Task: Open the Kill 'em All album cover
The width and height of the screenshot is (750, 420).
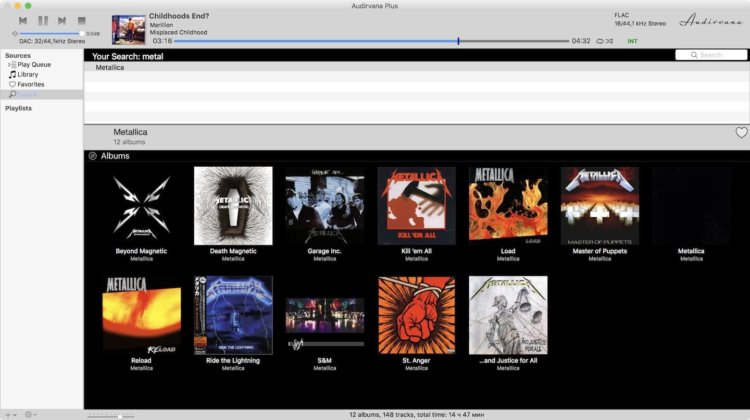Action: click(x=417, y=206)
